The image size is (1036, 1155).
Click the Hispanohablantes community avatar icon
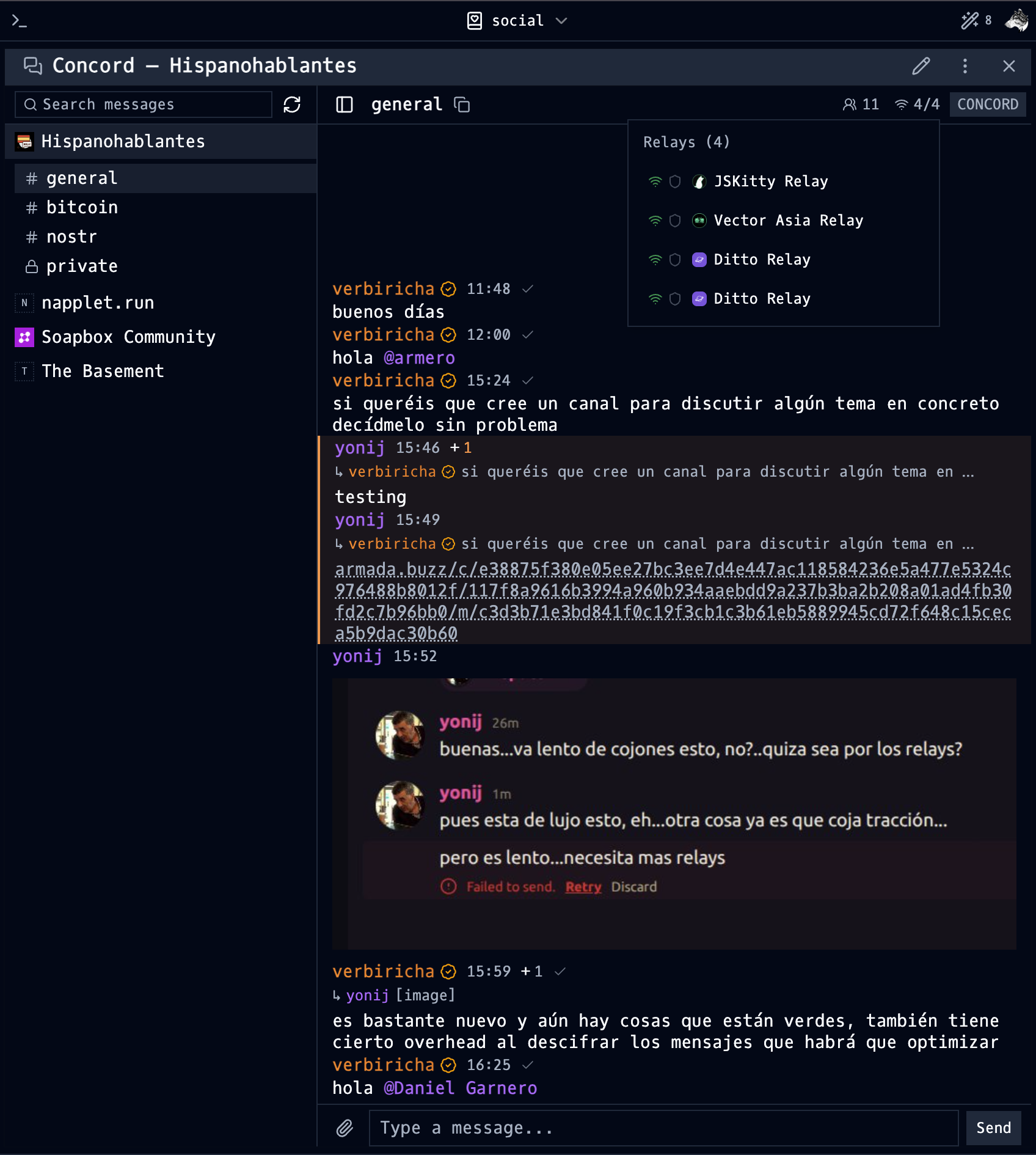(x=24, y=142)
